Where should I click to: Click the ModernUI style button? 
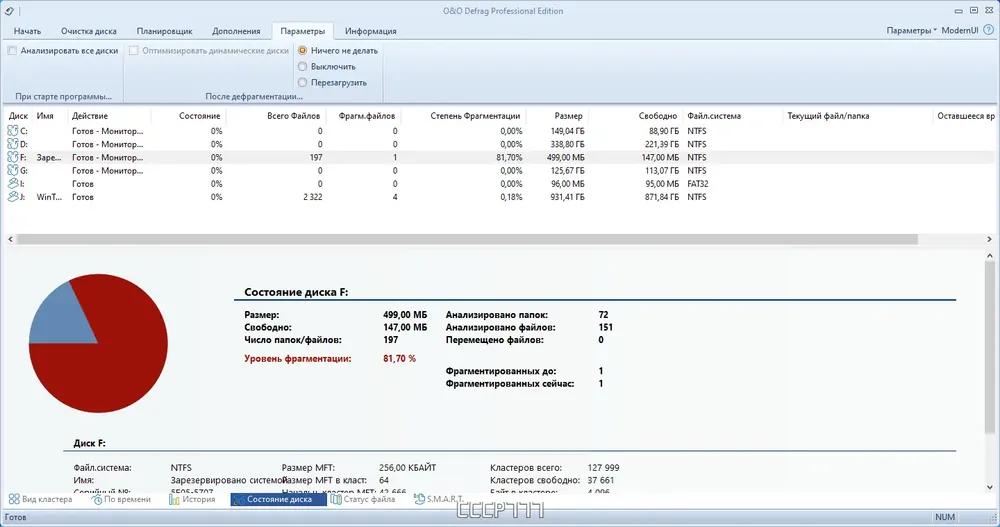960,30
